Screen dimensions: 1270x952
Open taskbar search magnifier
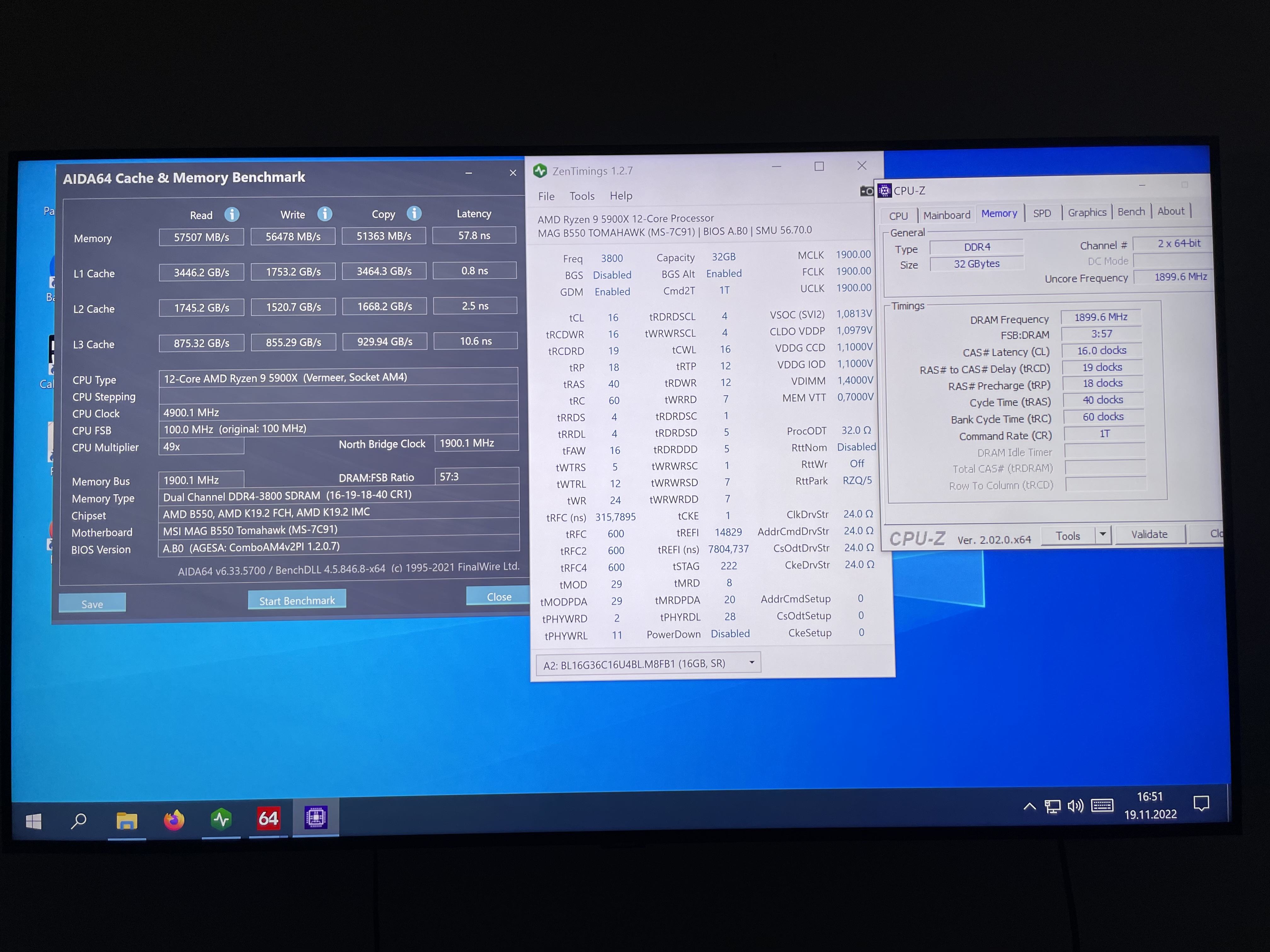[79, 821]
